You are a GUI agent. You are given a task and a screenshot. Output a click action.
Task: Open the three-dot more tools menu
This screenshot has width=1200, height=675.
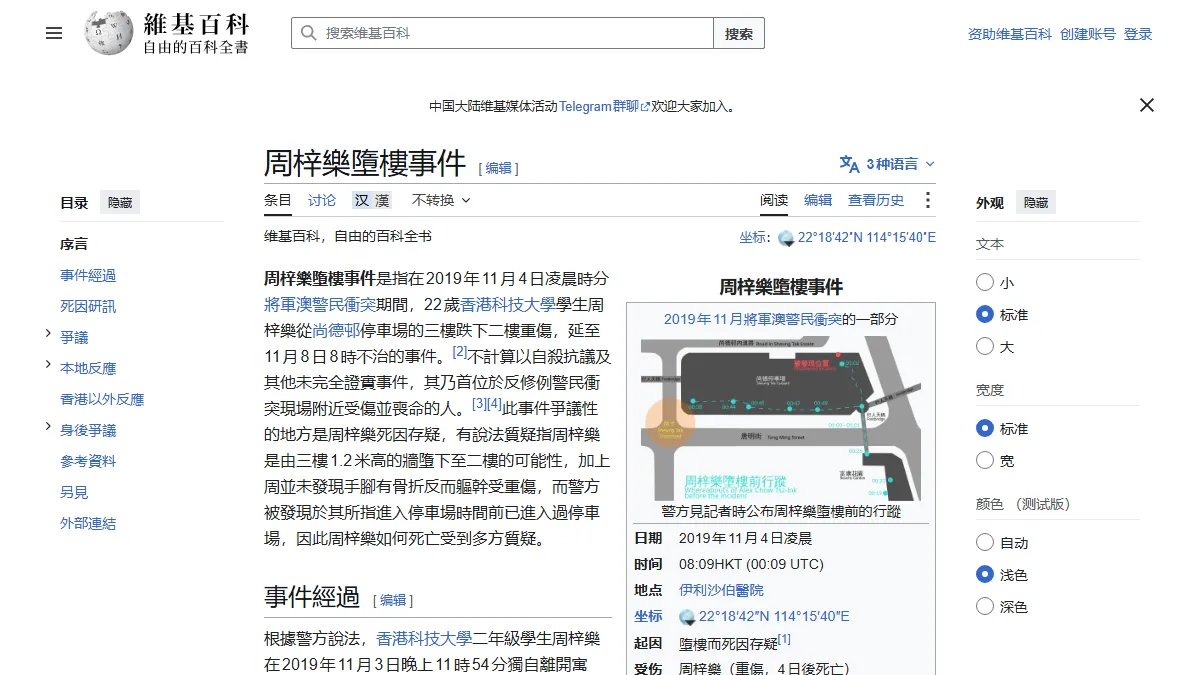coord(927,200)
